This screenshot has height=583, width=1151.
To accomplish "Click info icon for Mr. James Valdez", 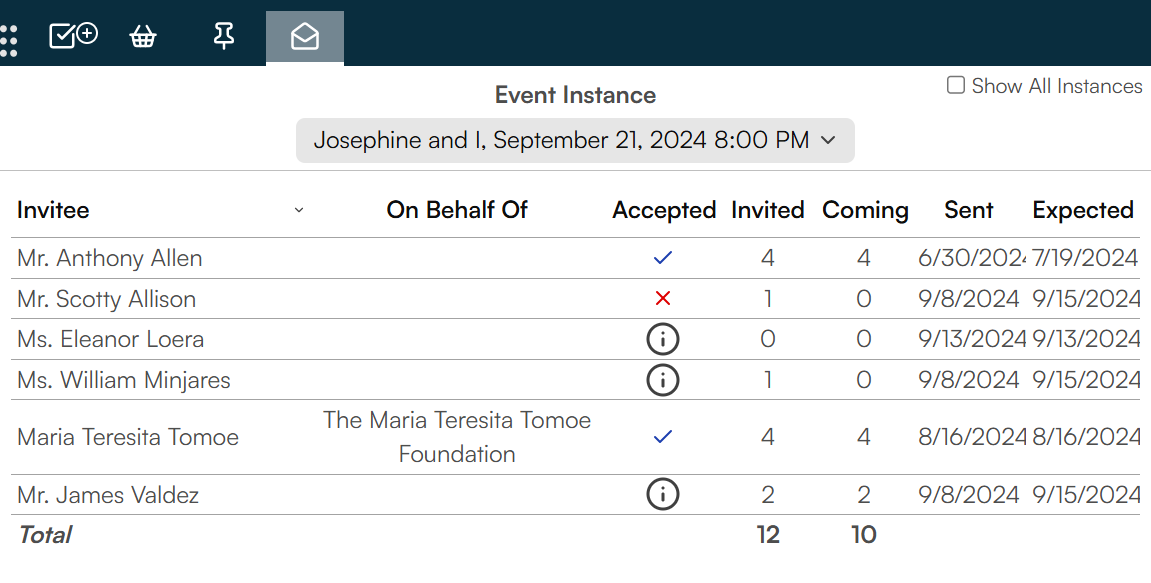I will click(663, 494).
